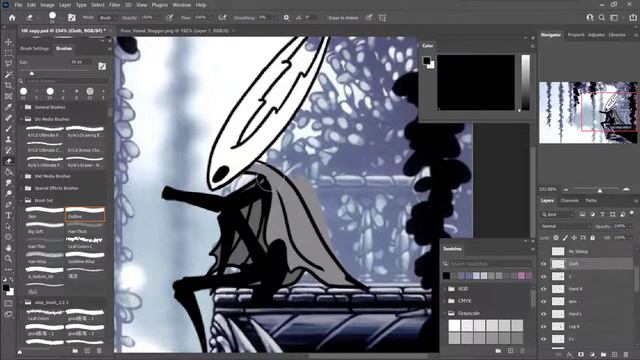The image size is (640, 360).
Task: Lock all with padlock icon in Layers
Action: coord(593,238)
